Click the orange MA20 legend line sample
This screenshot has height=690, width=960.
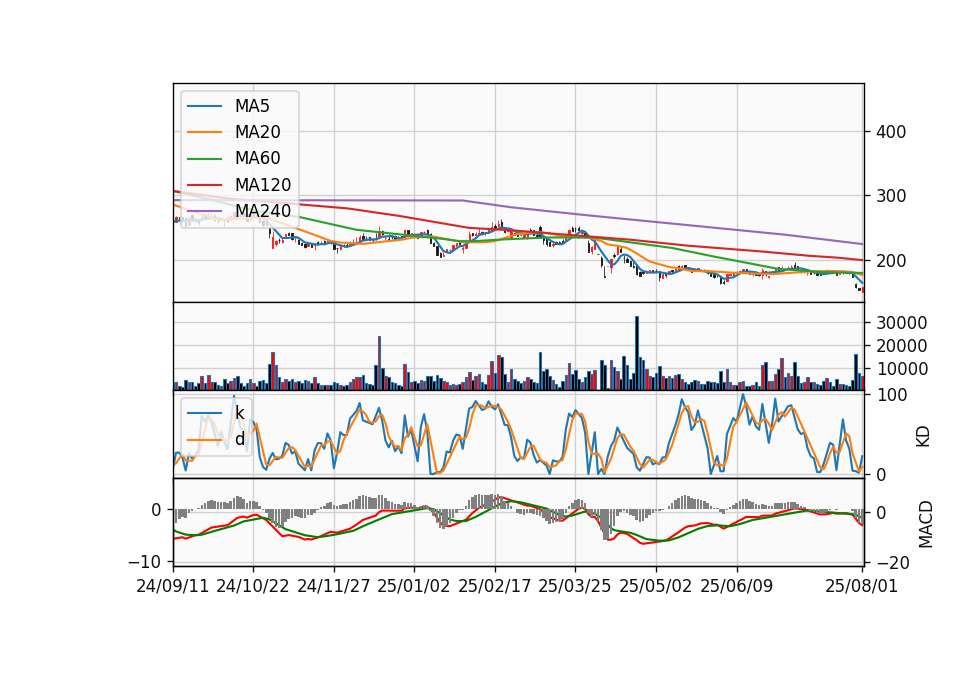click(204, 132)
